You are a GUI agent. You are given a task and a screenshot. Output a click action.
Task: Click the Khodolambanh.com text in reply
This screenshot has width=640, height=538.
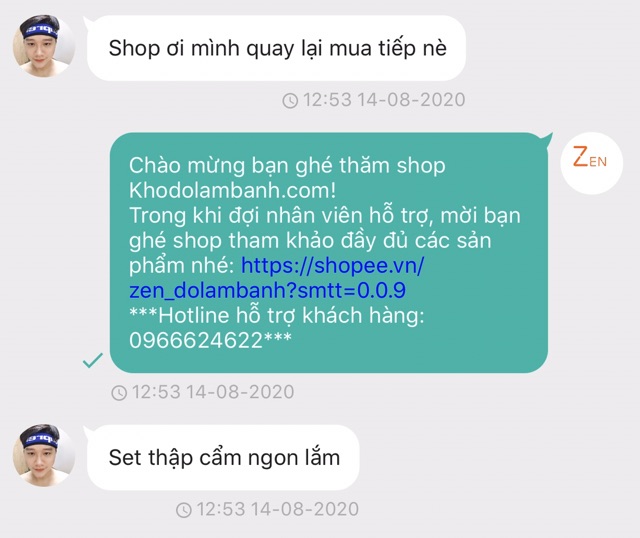point(232,190)
